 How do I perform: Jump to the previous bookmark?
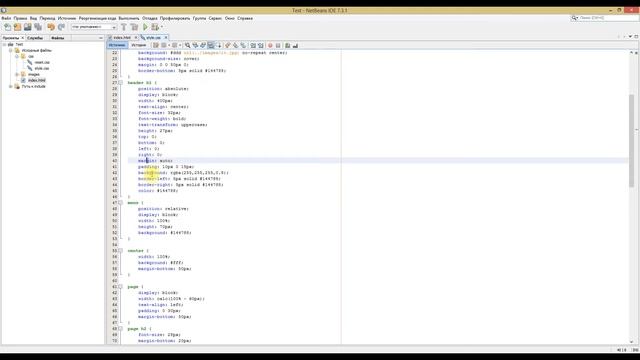pos(228,45)
